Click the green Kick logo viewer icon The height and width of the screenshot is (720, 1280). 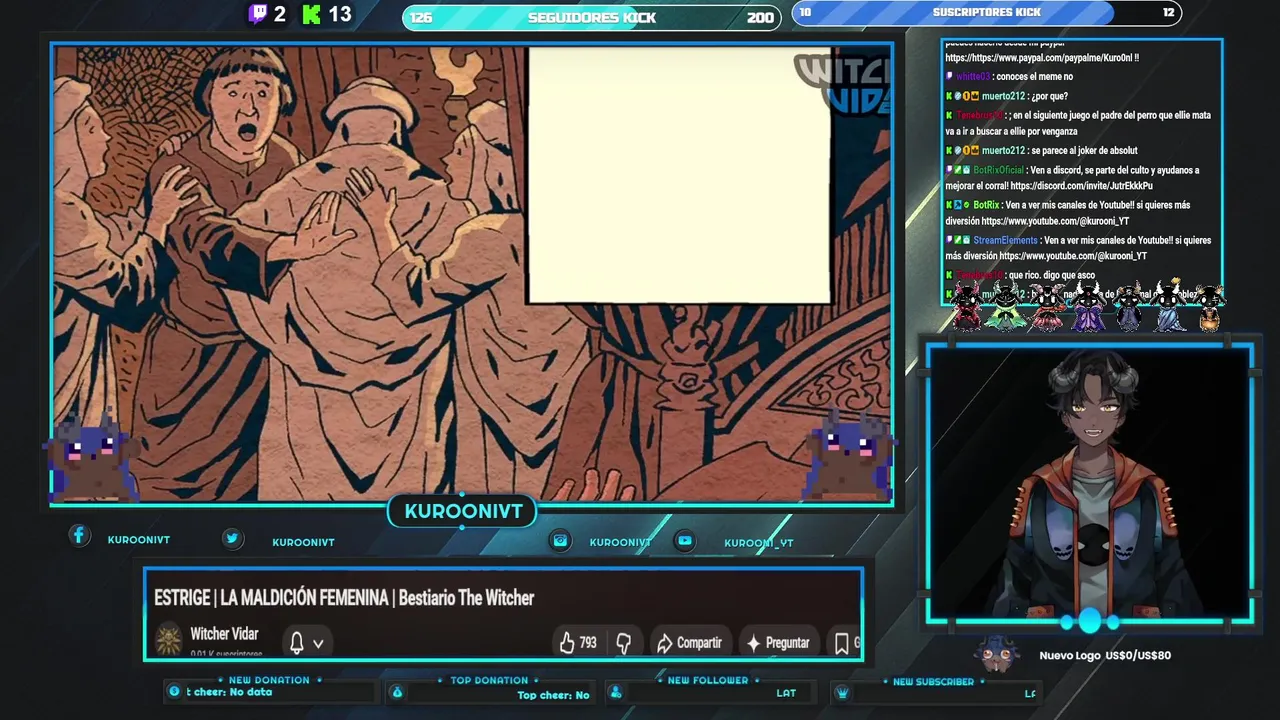[311, 14]
